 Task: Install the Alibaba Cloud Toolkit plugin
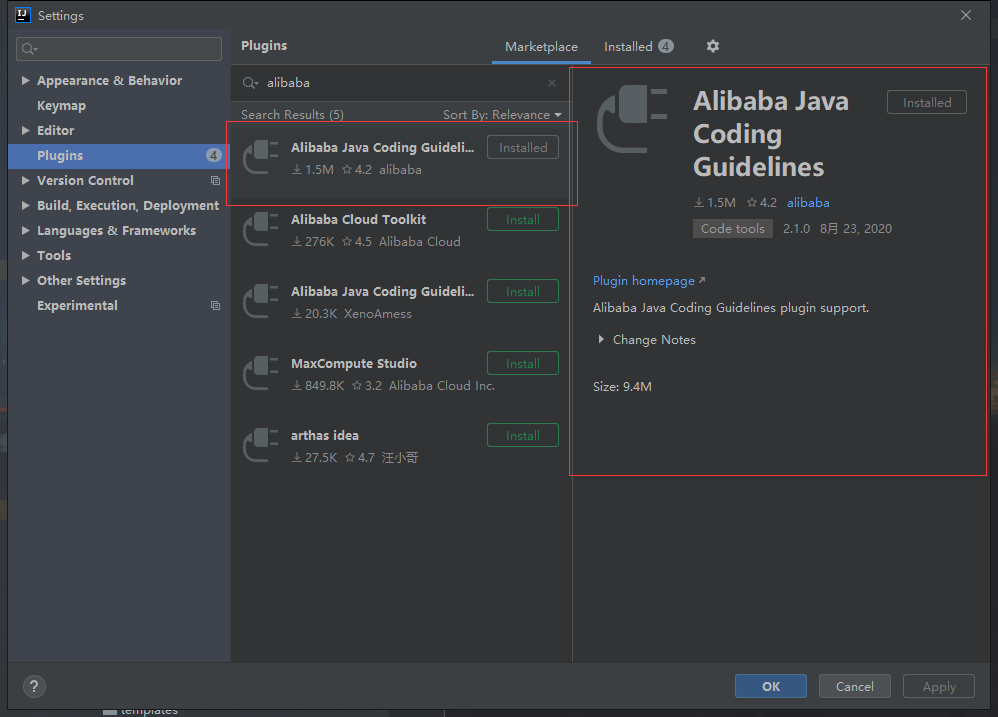click(x=523, y=219)
